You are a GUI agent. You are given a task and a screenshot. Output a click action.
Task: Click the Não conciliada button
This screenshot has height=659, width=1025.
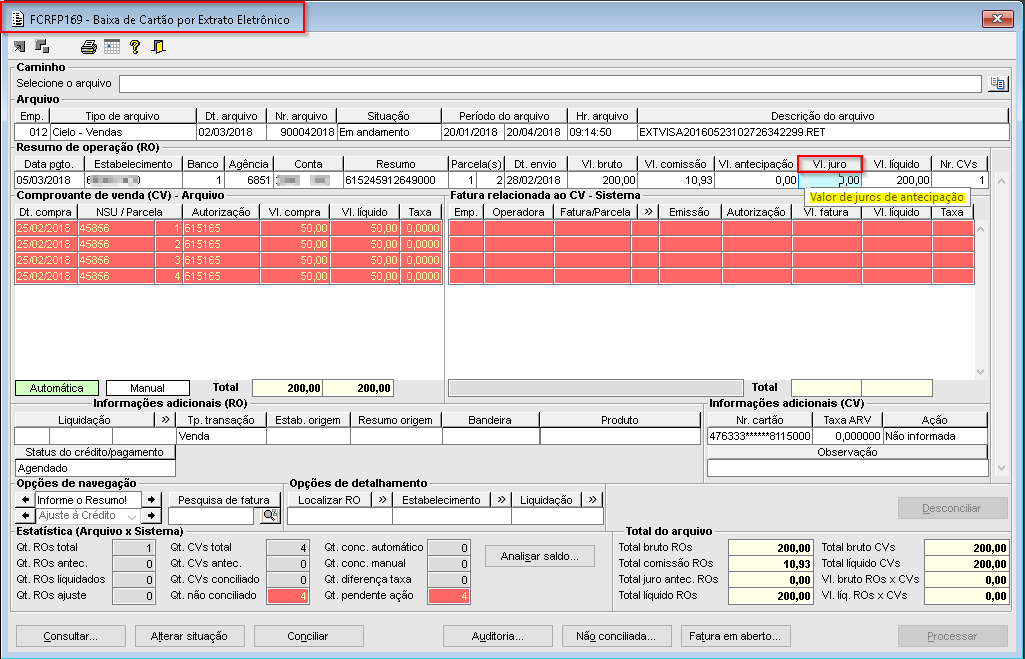(x=616, y=636)
